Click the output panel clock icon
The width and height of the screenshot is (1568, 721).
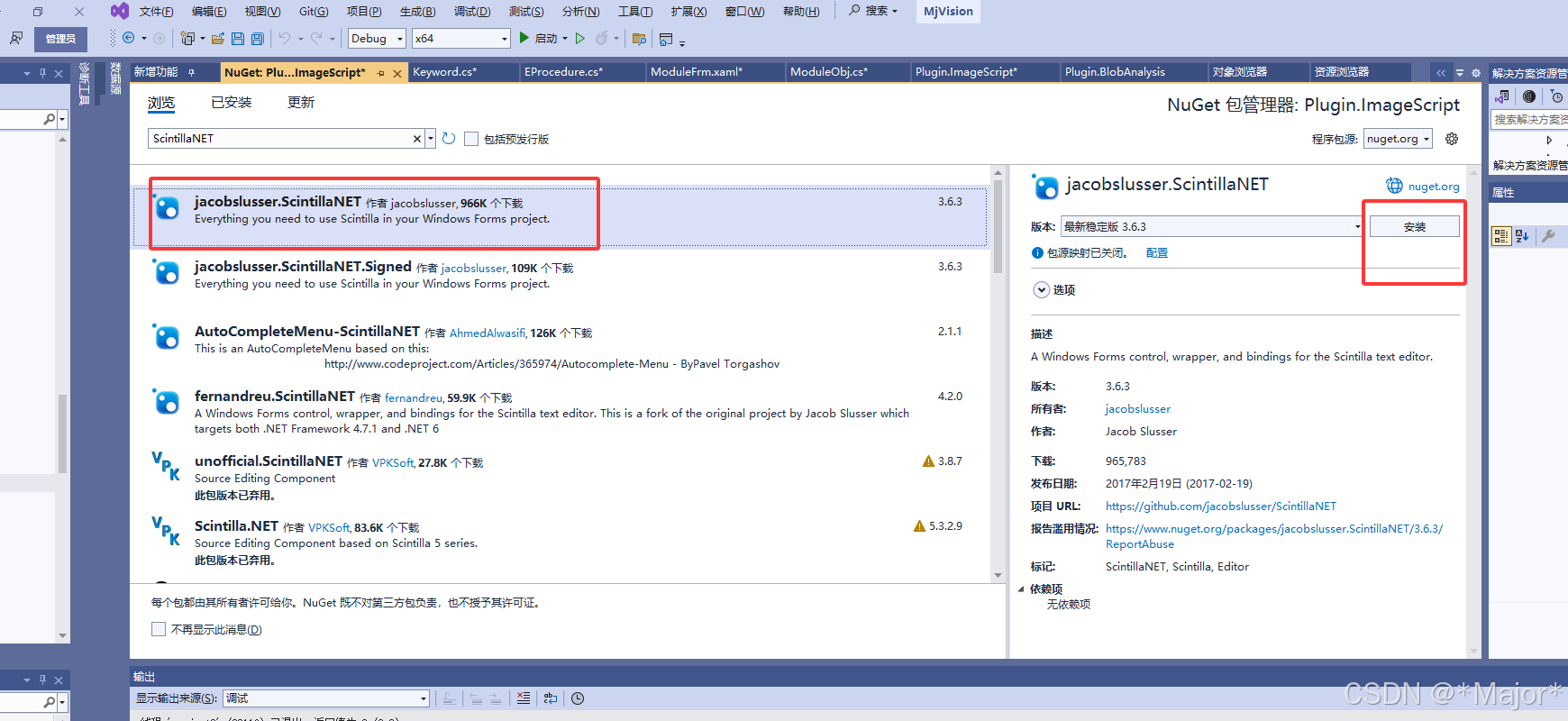[578, 698]
